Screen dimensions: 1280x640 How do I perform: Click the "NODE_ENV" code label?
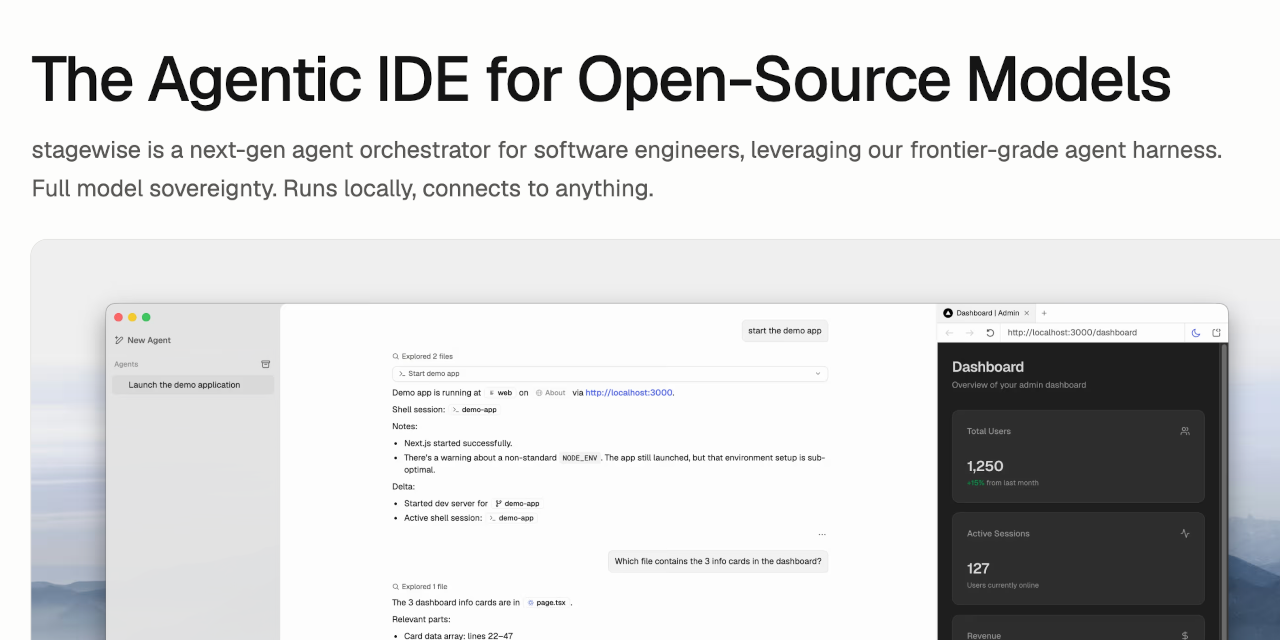point(580,458)
